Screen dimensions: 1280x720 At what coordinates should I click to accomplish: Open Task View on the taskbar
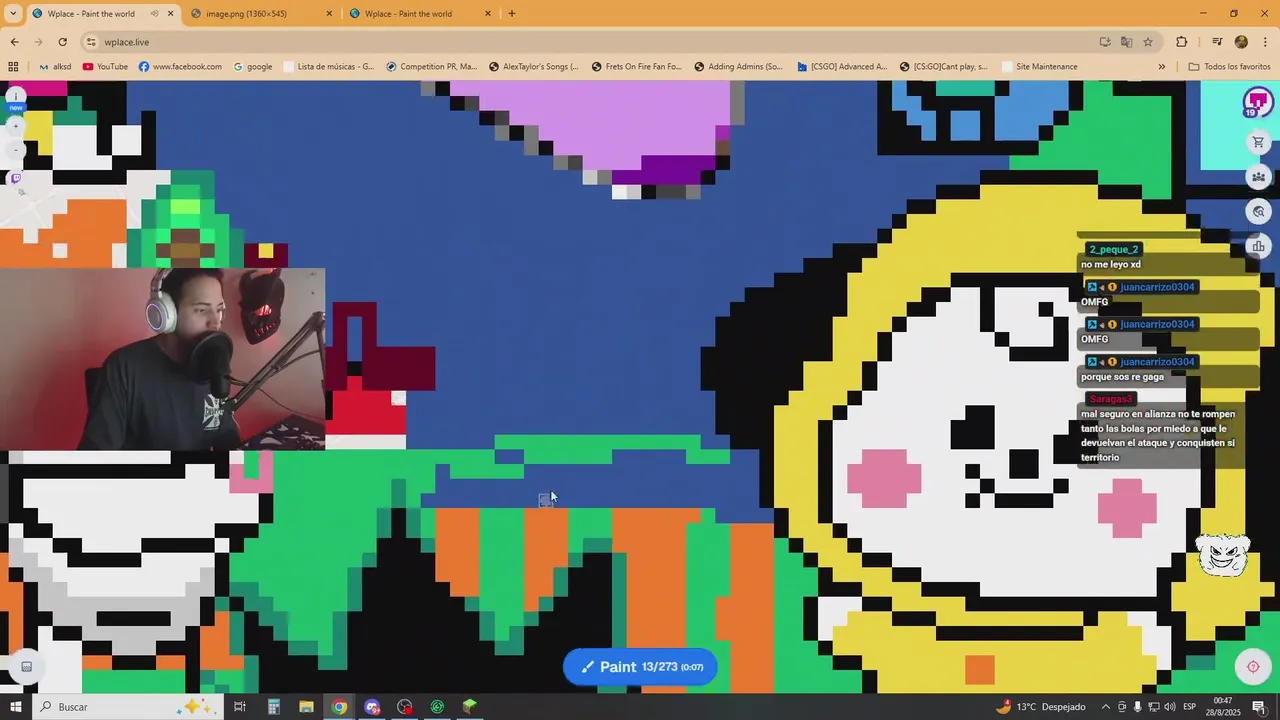[x=240, y=707]
